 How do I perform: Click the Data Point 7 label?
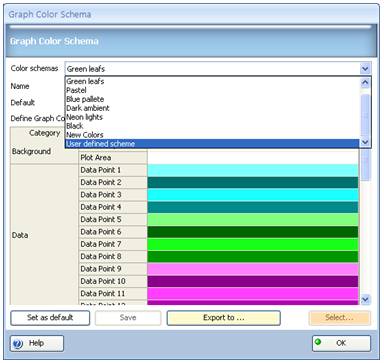[113, 244]
